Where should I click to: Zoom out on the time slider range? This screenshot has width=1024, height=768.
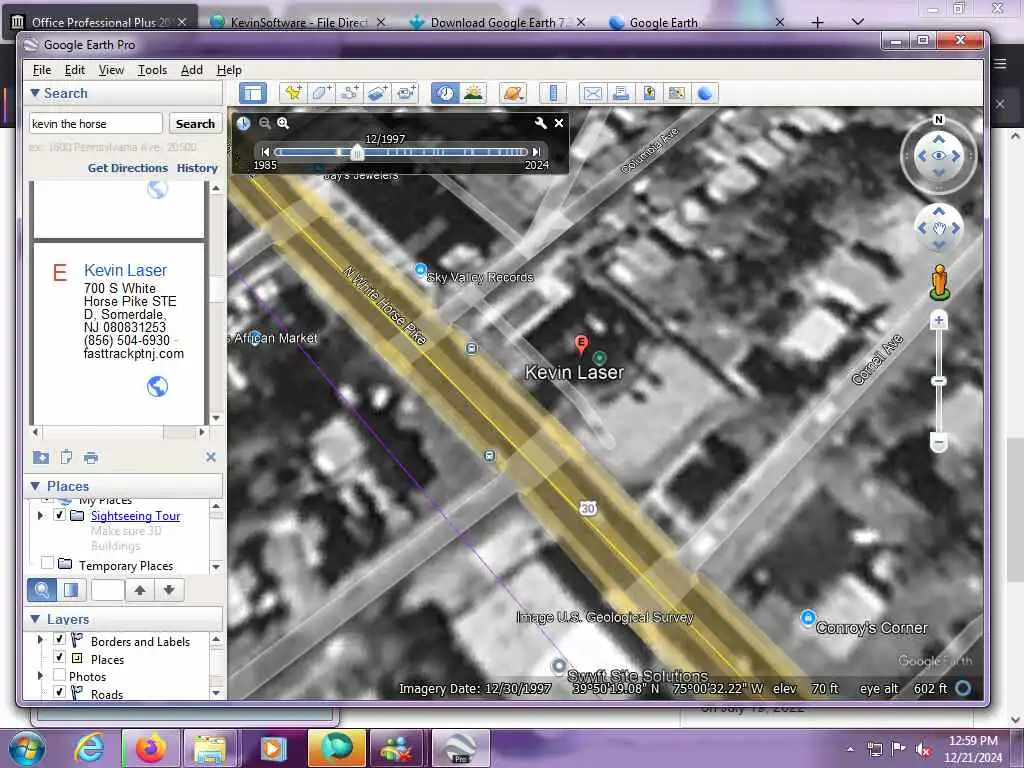point(264,123)
